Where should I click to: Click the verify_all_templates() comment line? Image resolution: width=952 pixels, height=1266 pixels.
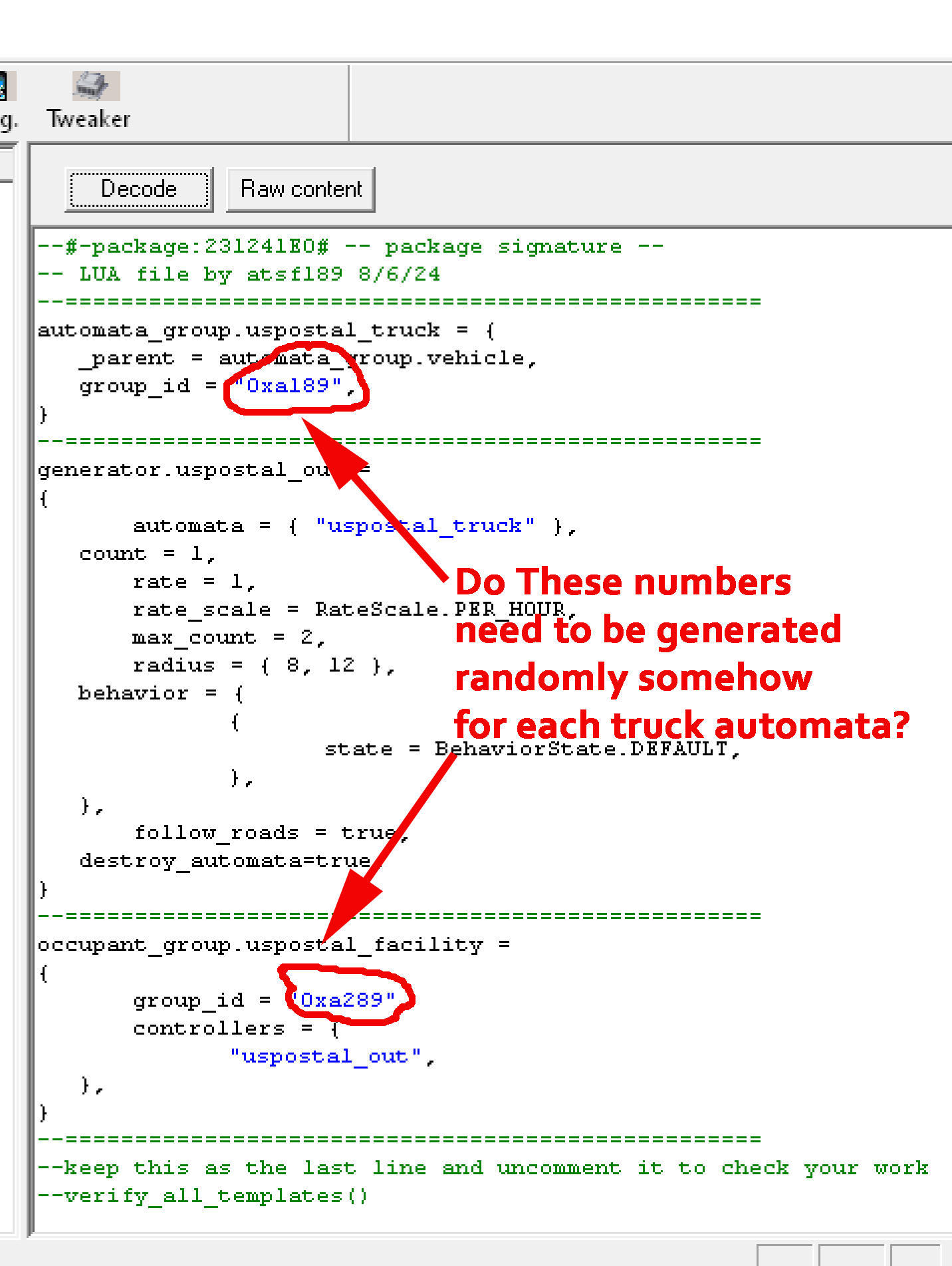coord(203,1196)
